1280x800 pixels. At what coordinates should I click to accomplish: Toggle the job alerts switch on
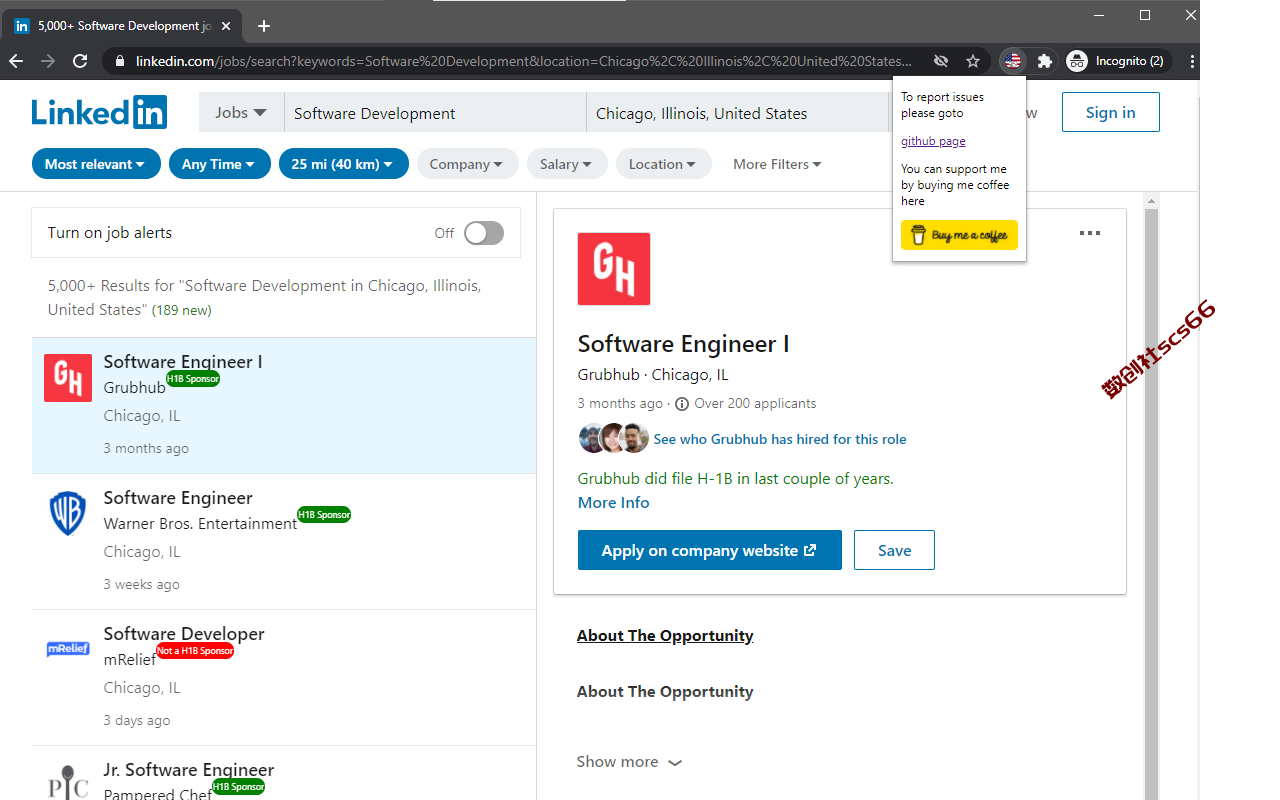pos(484,233)
